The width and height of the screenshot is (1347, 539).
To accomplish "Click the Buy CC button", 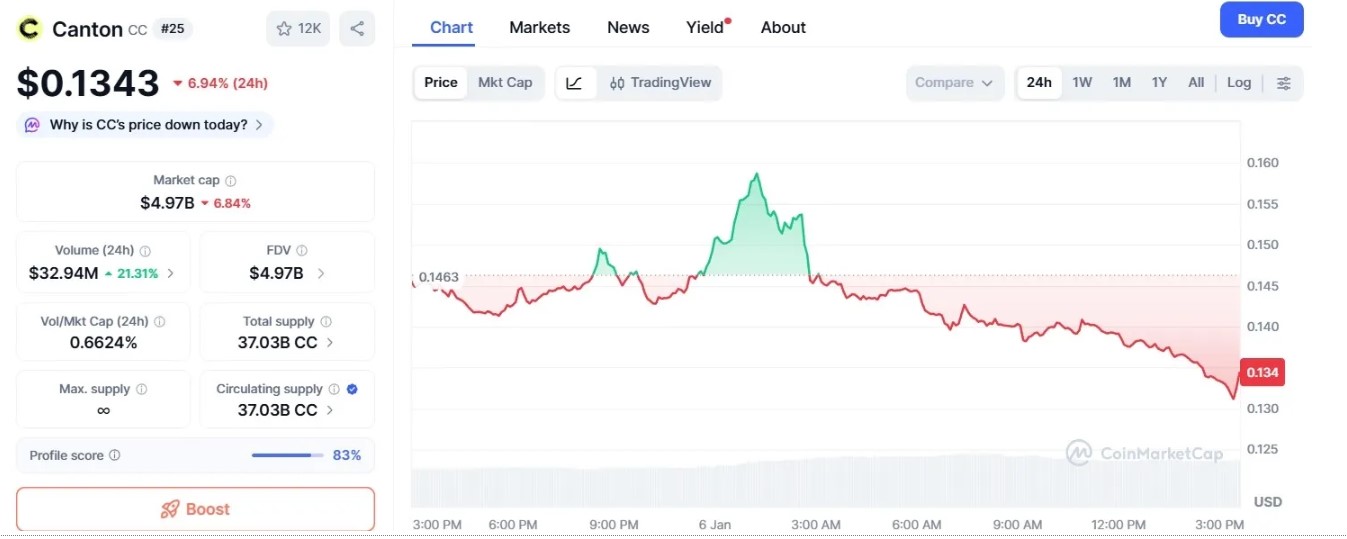I will point(1261,20).
